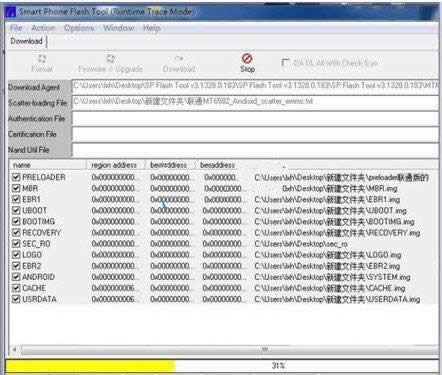Click the Firmware -> Upgrade icon
The height and width of the screenshot is (375, 442).
point(110,59)
